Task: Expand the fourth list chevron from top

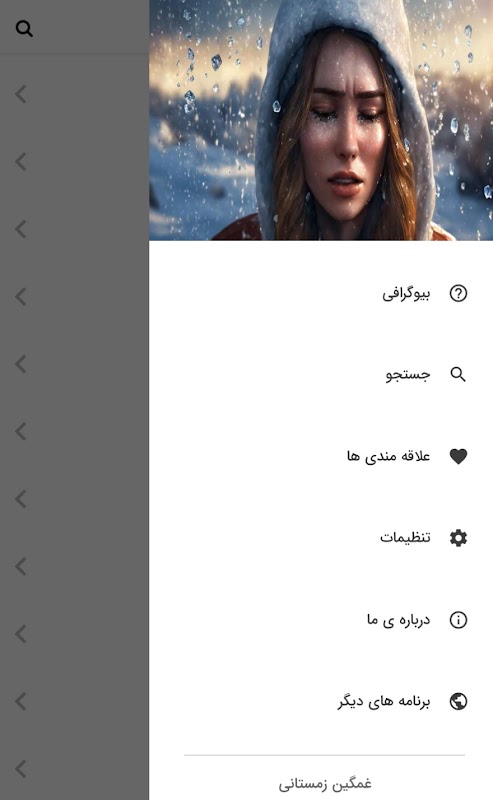Action: [x=21, y=296]
